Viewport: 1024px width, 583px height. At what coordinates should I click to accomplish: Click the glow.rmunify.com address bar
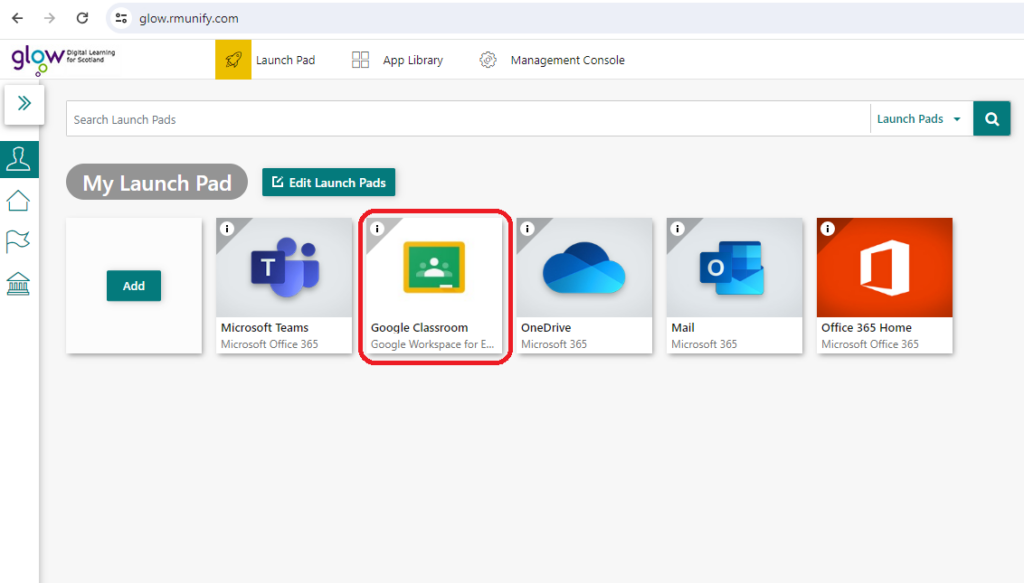pyautogui.click(x=188, y=18)
